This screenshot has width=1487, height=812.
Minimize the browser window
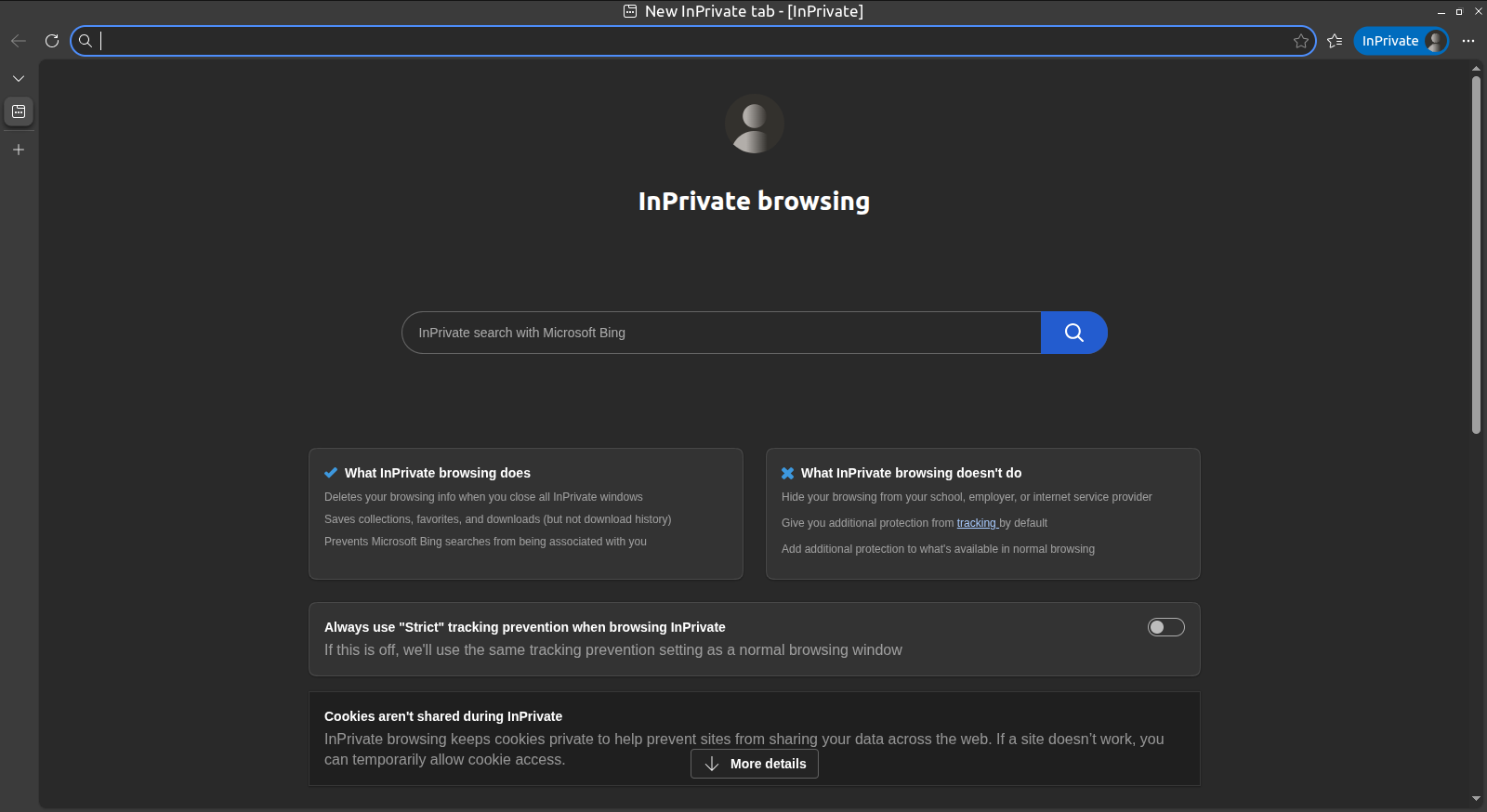(1441, 12)
